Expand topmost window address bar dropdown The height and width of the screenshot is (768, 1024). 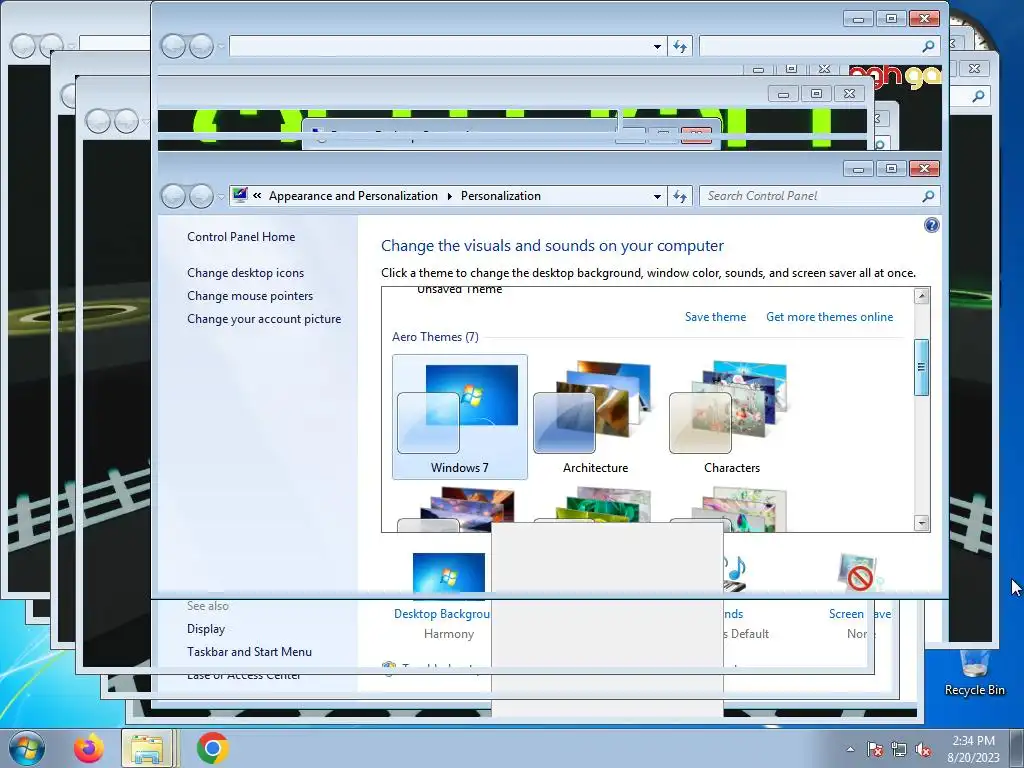point(657,46)
